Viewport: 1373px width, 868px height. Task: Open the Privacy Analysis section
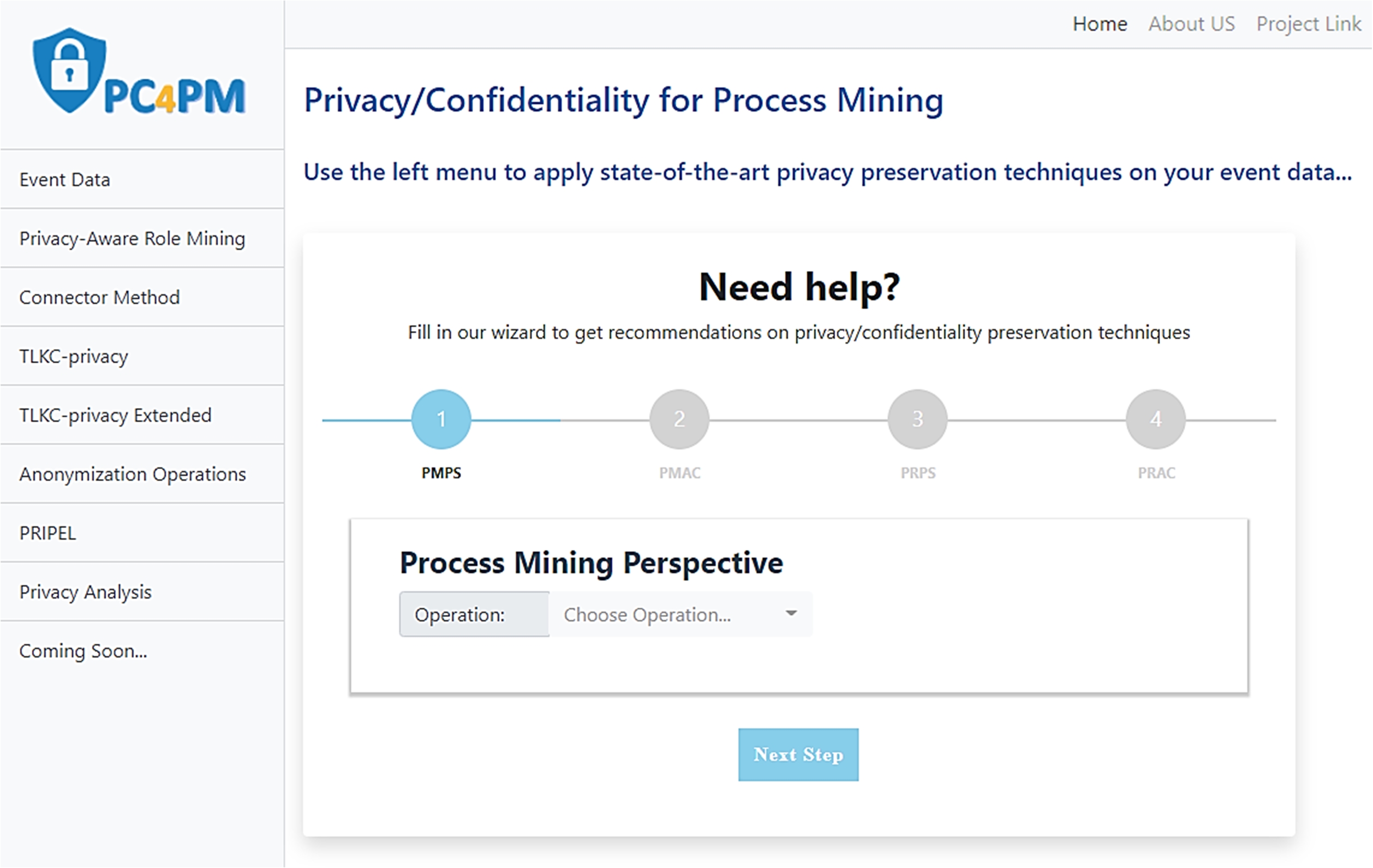[85, 592]
